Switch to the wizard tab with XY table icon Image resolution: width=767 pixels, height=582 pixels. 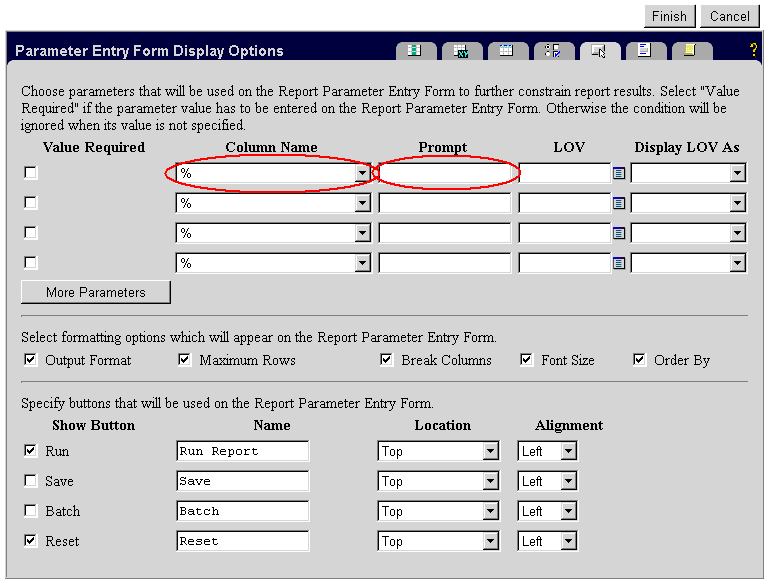pos(461,50)
